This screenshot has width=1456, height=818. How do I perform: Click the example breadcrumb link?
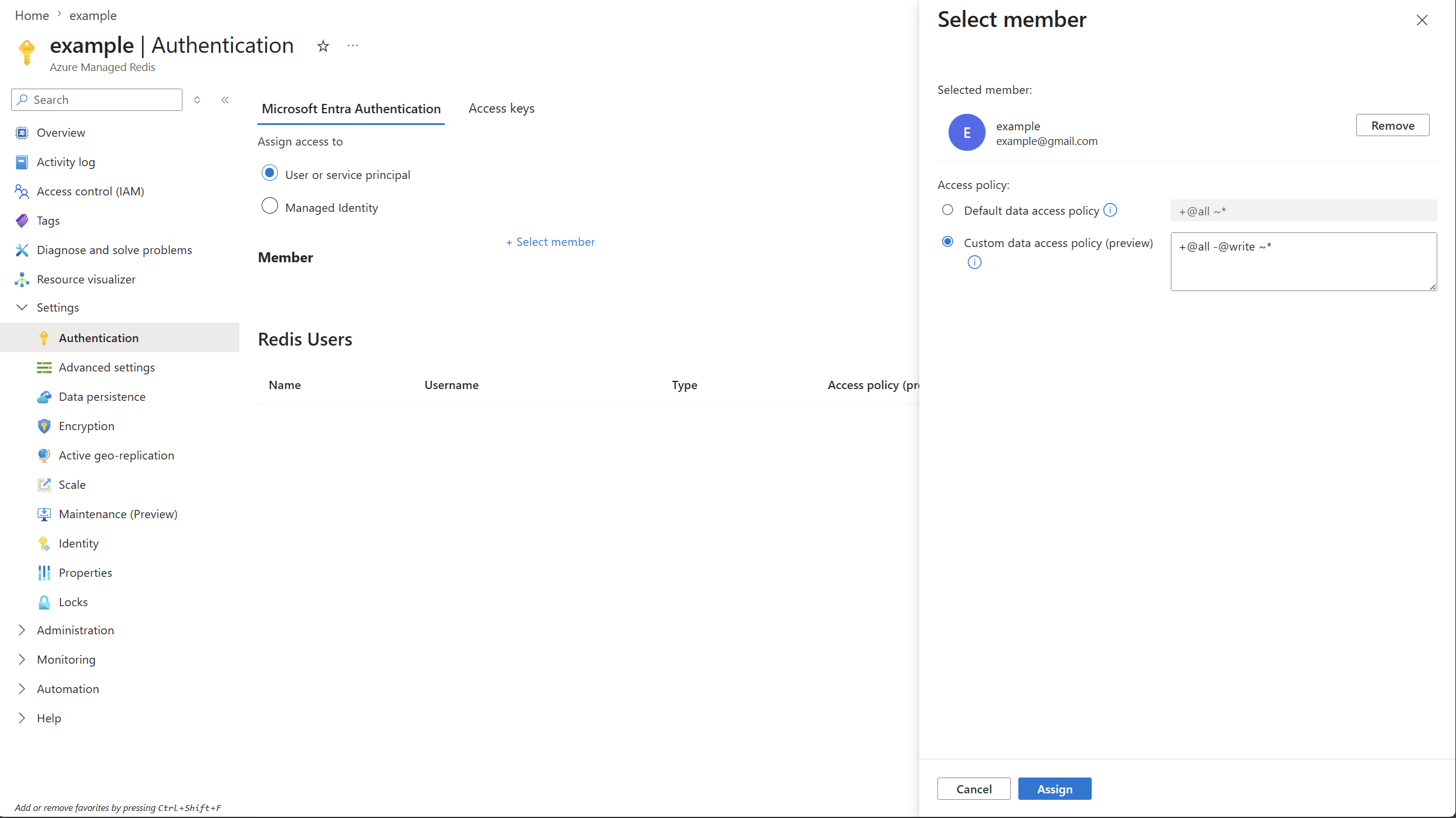tap(93, 16)
